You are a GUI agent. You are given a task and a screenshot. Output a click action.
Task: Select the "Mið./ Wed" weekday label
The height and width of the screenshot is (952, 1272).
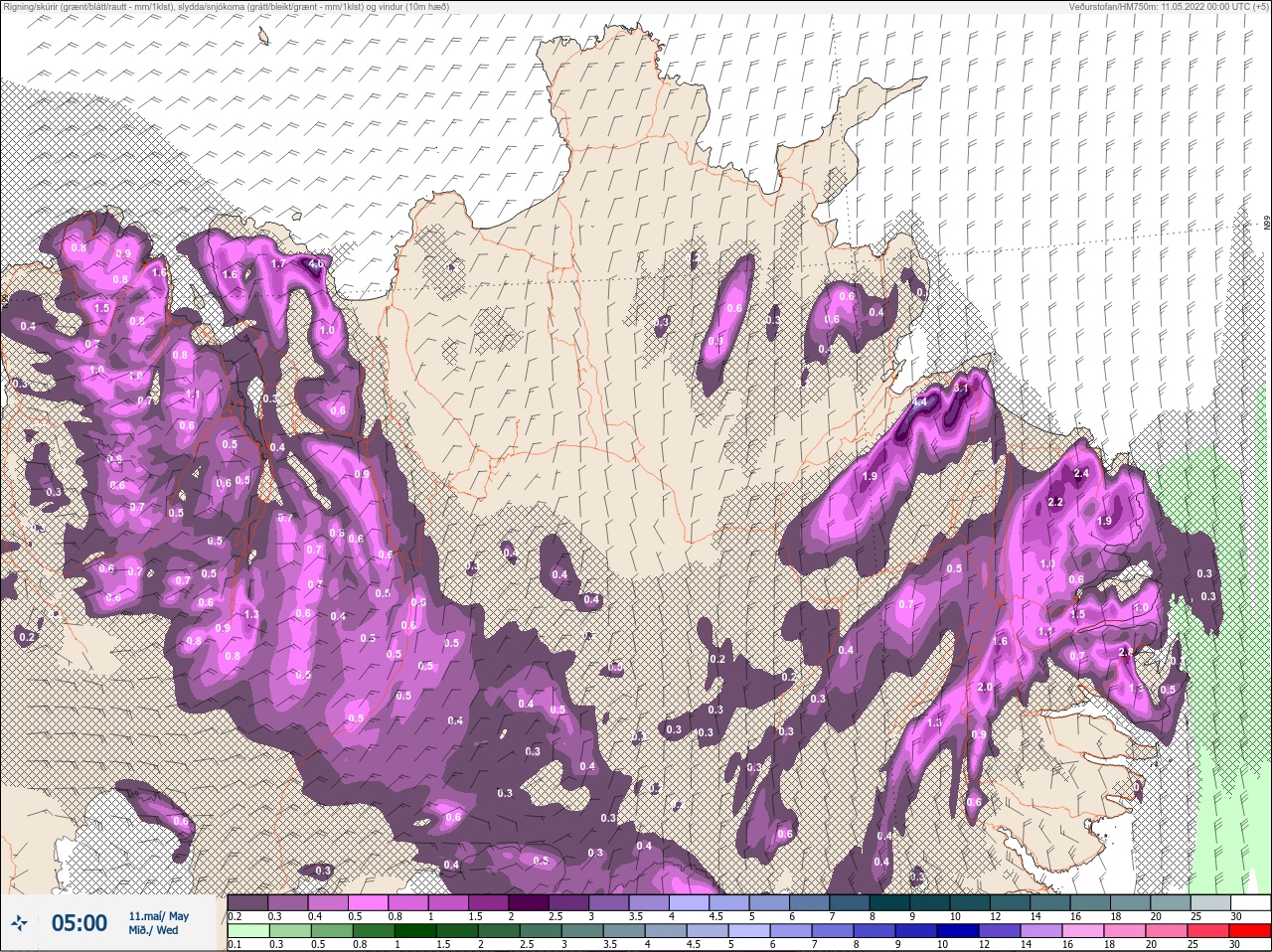click(x=153, y=931)
